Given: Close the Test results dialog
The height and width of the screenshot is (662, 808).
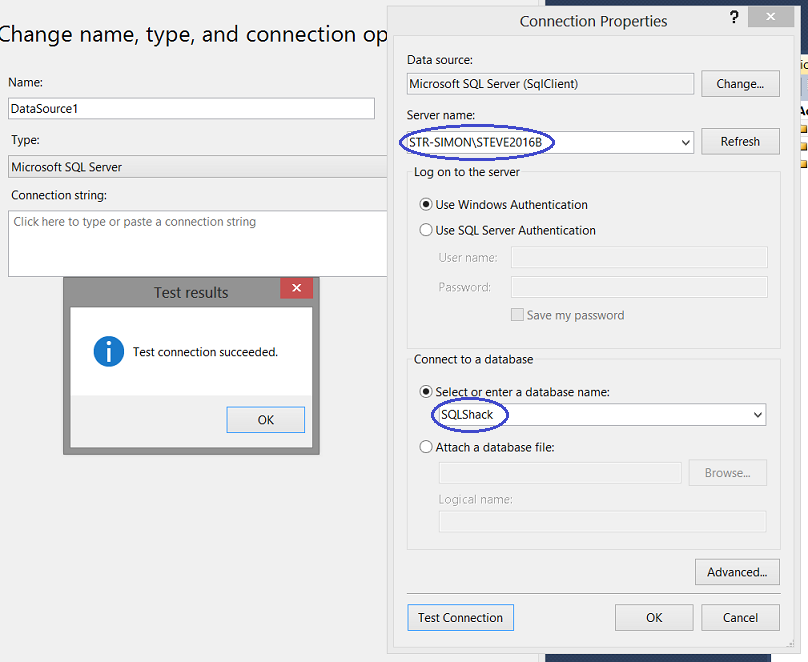Looking at the screenshot, I should point(296,288).
